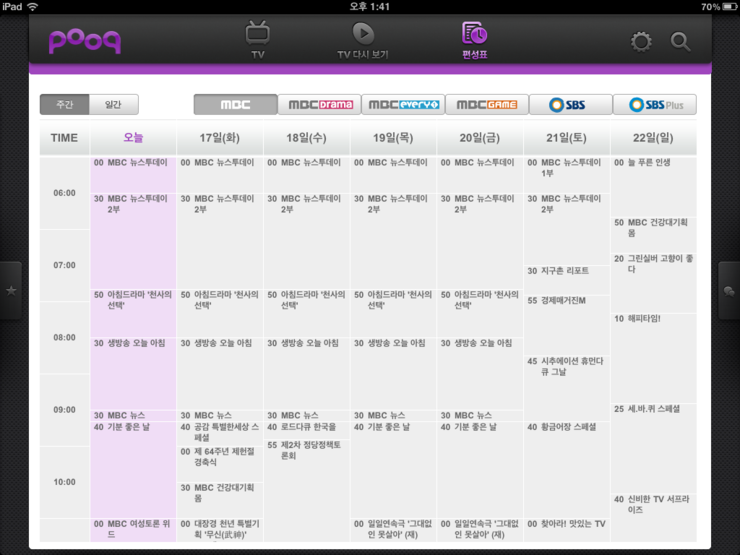Click the 21일(토) column header
740x555 pixels.
(567, 138)
